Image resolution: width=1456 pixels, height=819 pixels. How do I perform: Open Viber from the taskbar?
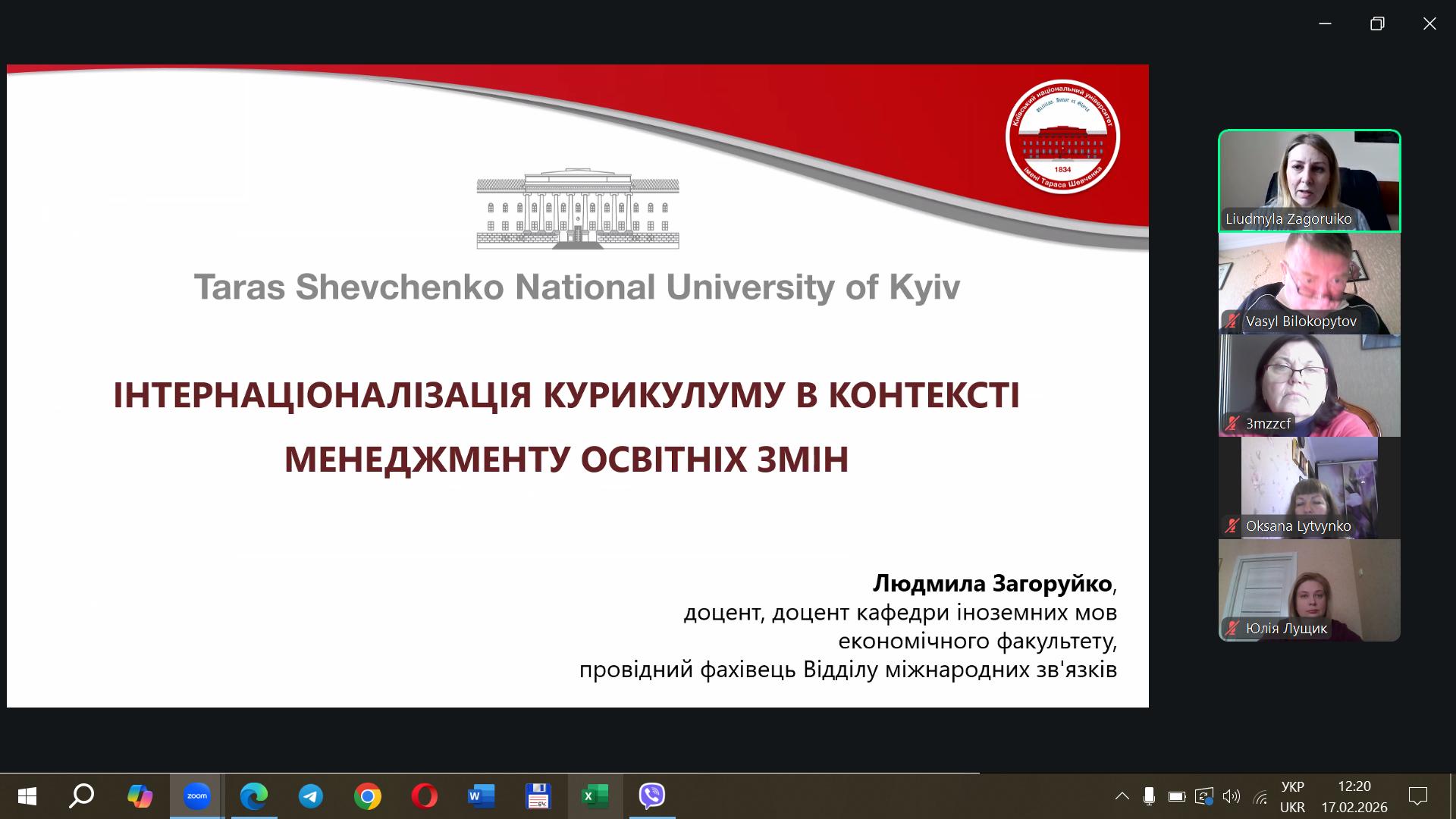click(651, 796)
